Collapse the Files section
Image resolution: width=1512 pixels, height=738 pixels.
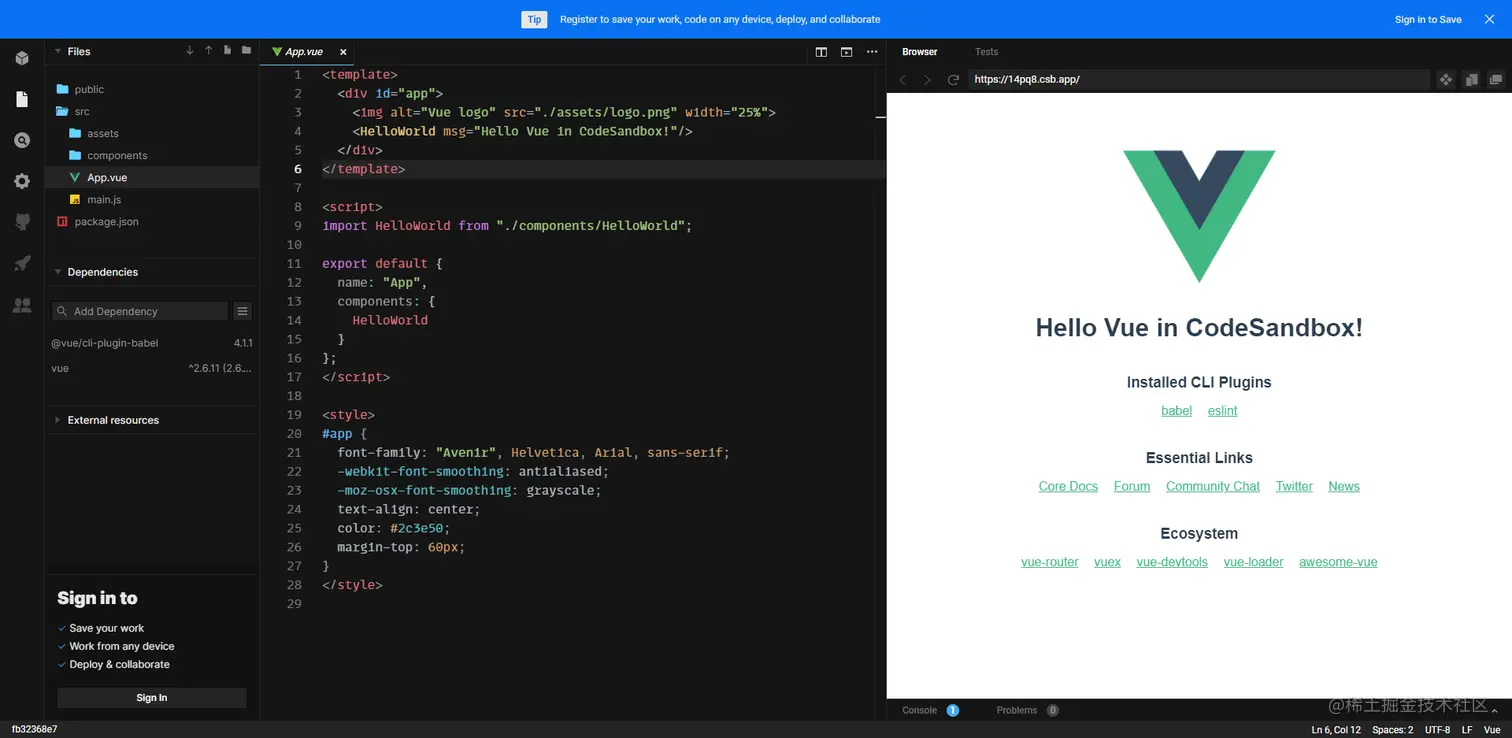[58, 51]
